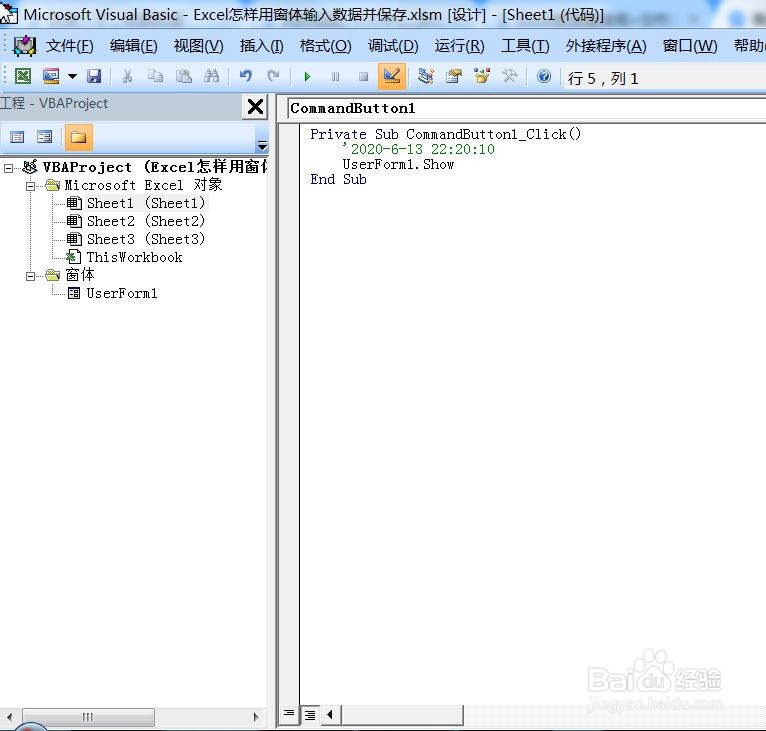
Task: Open the 插入(I) menu
Action: [x=261, y=46]
